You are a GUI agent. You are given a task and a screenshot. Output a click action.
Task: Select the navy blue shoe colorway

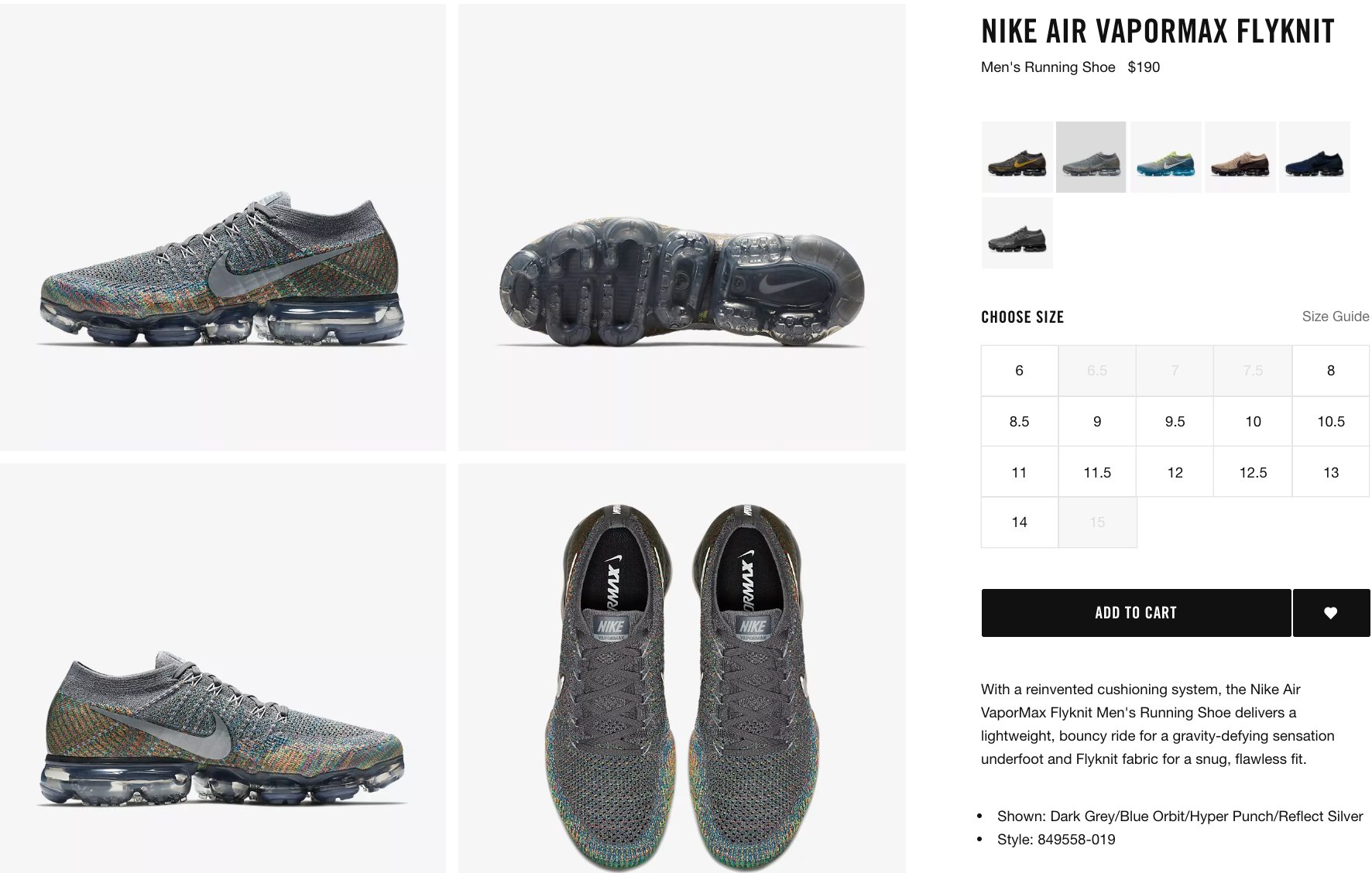1314,157
